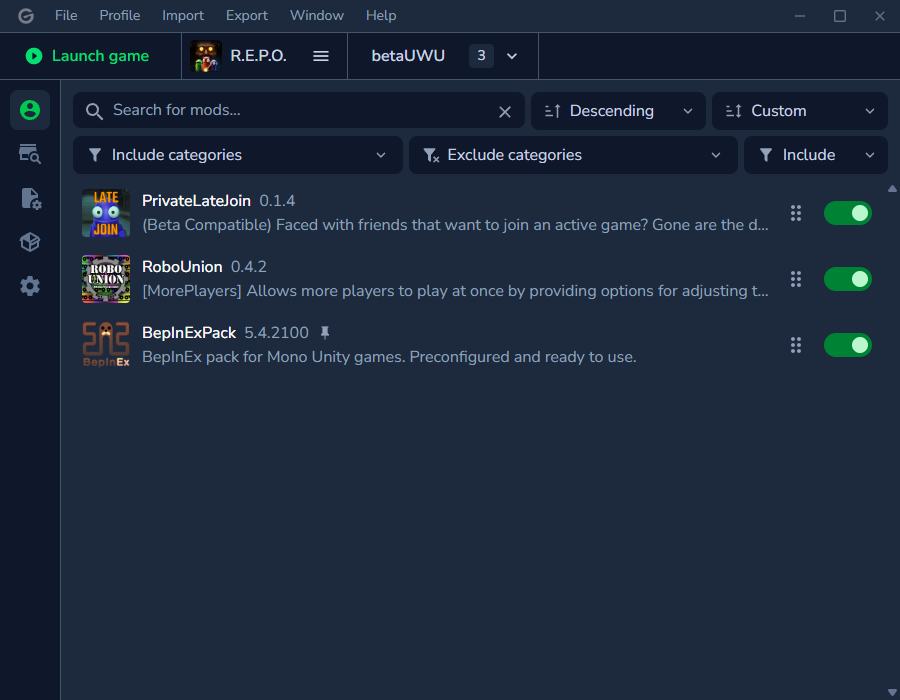Disable the PrivateLateJoin mod toggle

848,213
